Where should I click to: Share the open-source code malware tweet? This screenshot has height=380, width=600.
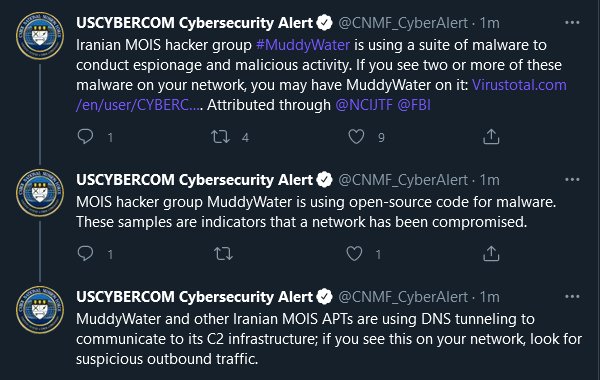(491, 254)
